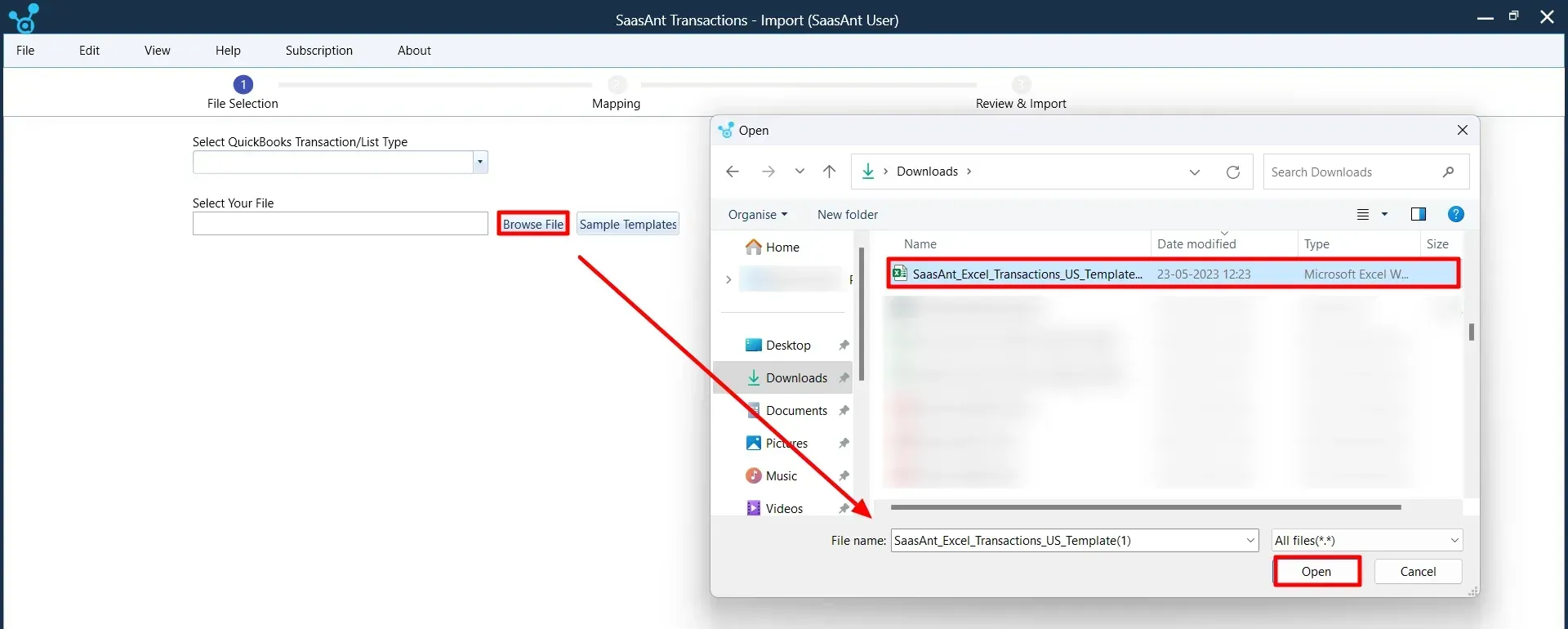Close the Open dialog
Viewport: 1568px width, 629px height.
click(x=1463, y=131)
